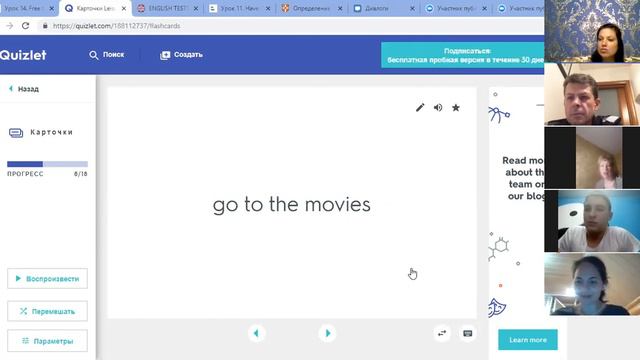
Task: Click the progress bar under Карточки
Action: pyautogui.click(x=47, y=164)
